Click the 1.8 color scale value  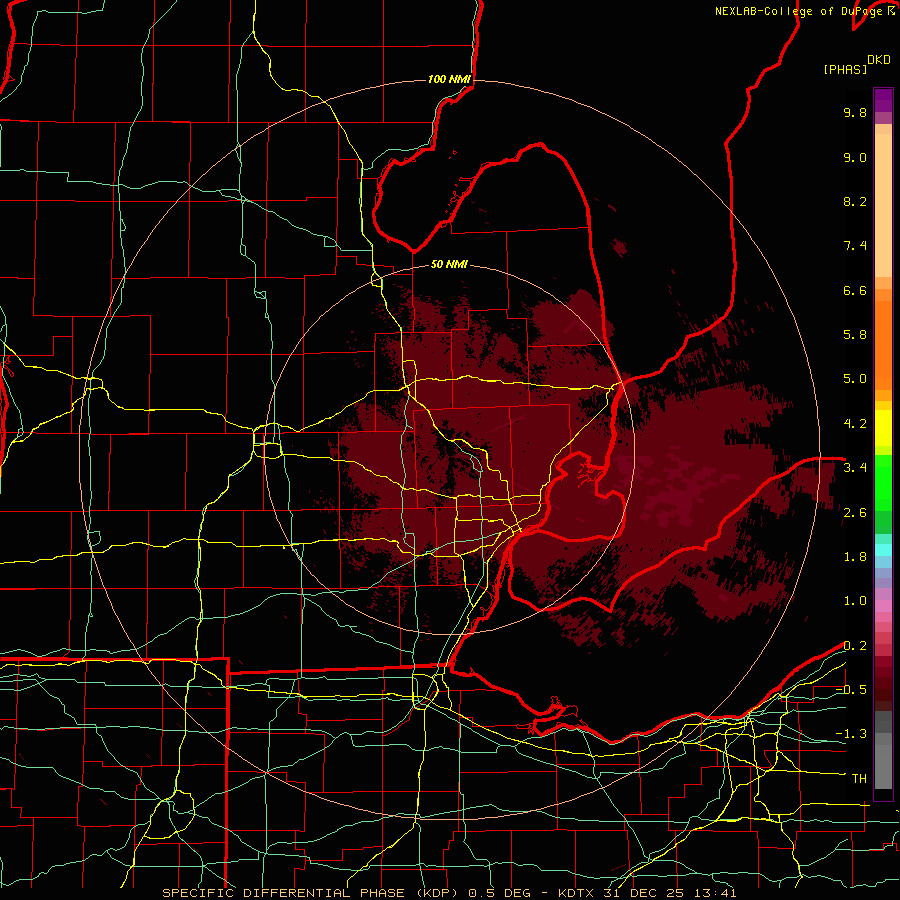(855, 557)
